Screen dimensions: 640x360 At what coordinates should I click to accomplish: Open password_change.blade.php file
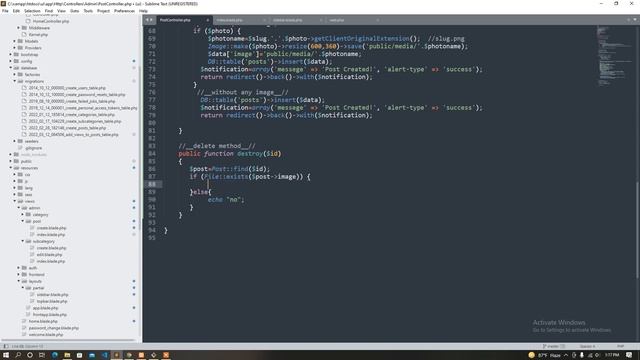tap(53, 328)
